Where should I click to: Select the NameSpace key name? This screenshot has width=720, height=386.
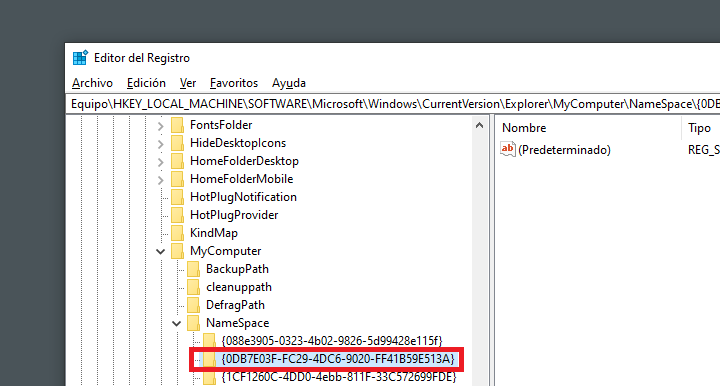point(237,323)
